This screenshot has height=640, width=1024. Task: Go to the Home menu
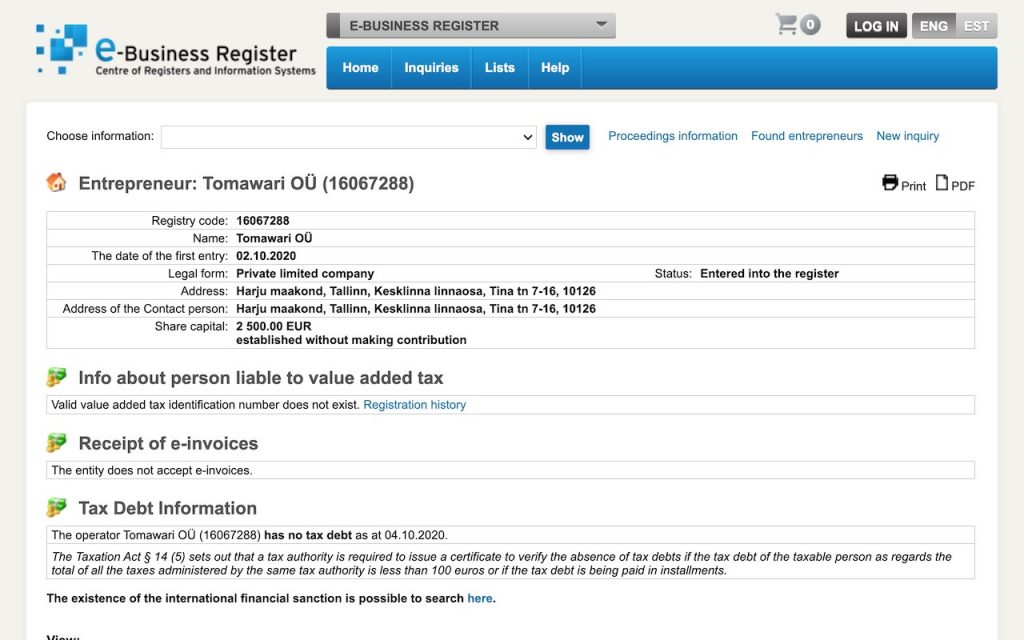pos(360,68)
